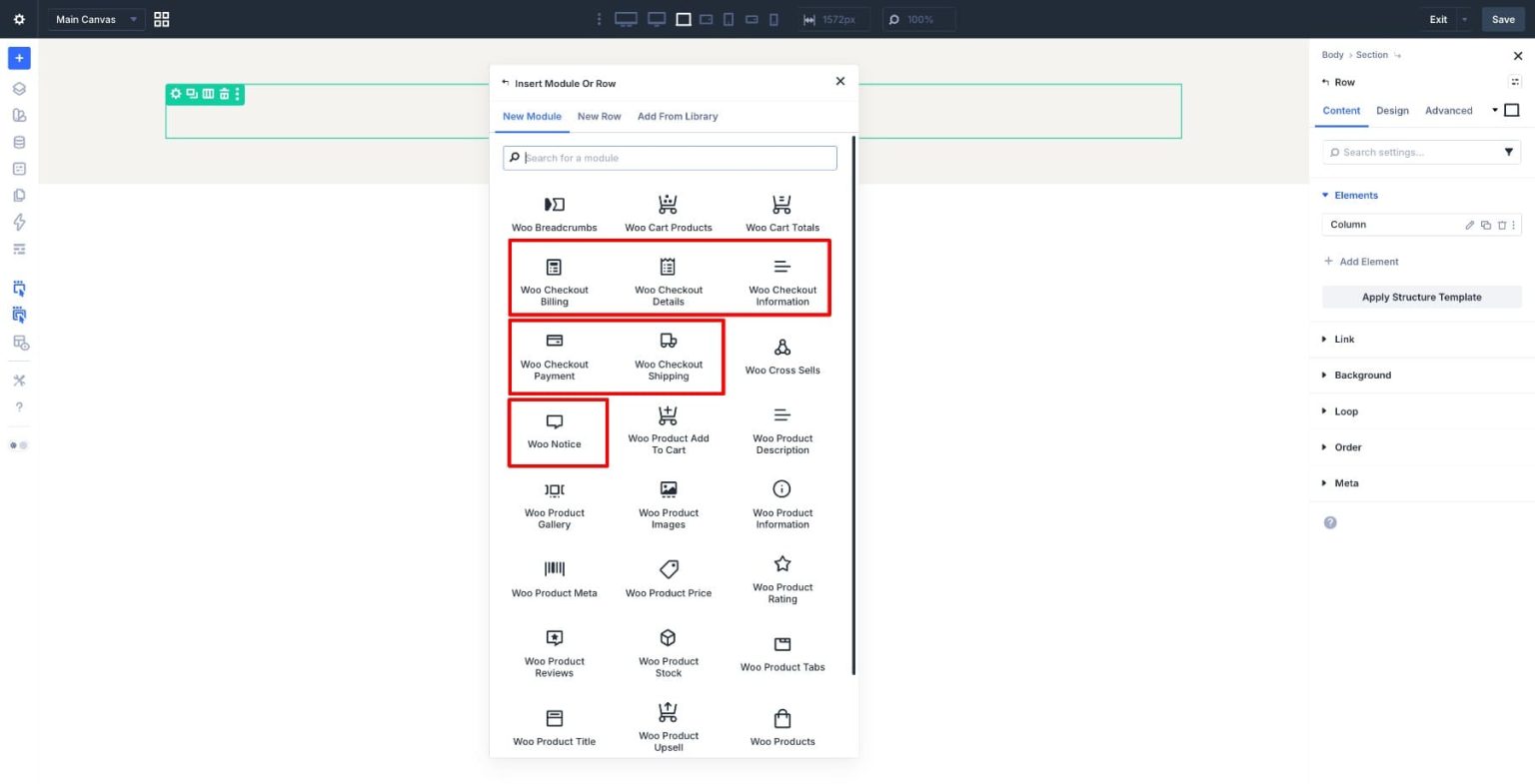Pick the Woo Checkout Shipping module
This screenshot has height=784, width=1535.
[669, 357]
